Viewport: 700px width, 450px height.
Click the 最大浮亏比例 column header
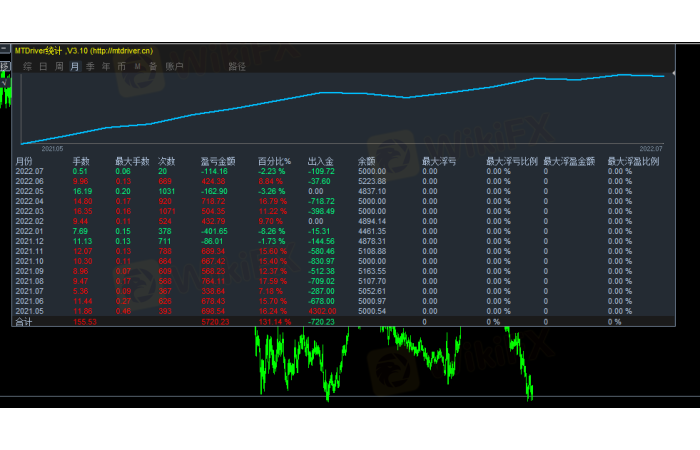[x=512, y=161]
